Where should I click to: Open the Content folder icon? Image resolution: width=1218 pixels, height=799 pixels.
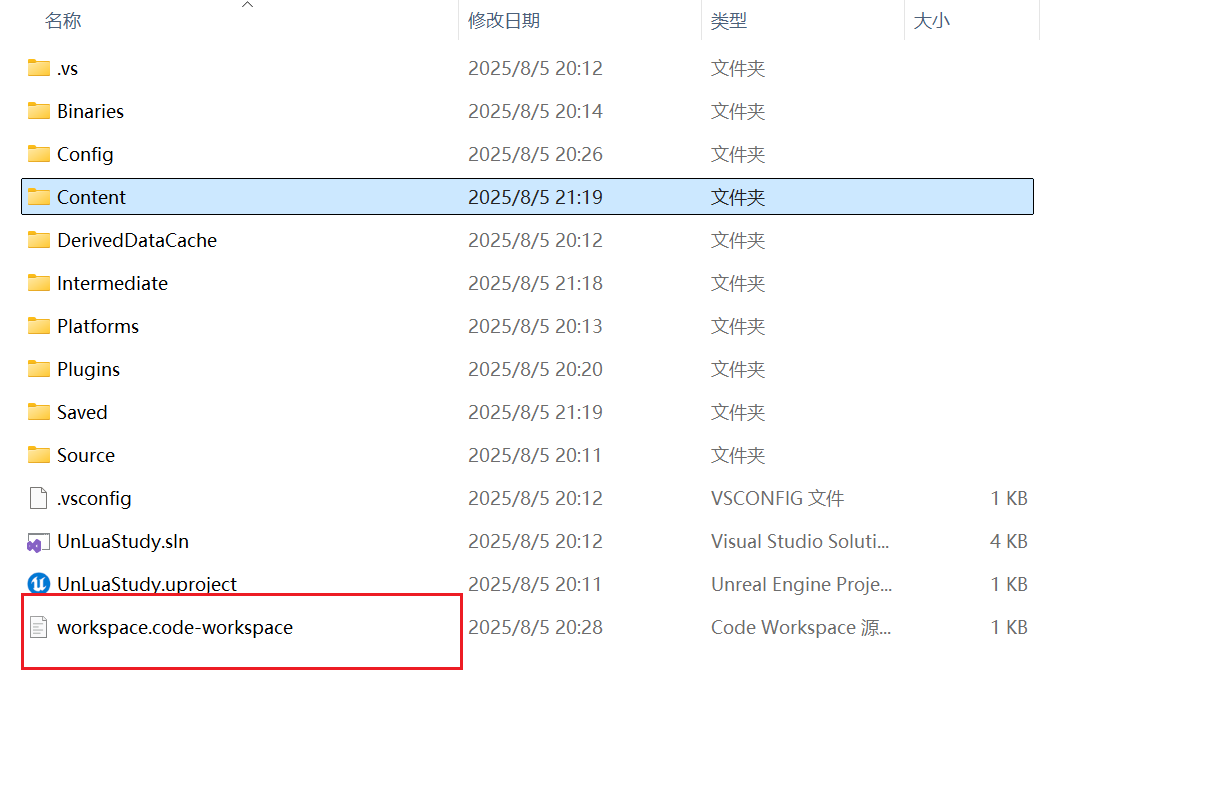tap(37, 196)
